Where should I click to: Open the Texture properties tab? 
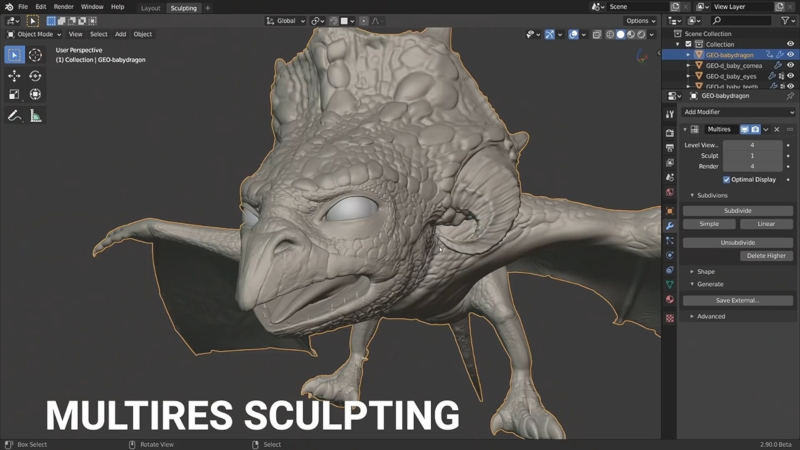[x=670, y=318]
